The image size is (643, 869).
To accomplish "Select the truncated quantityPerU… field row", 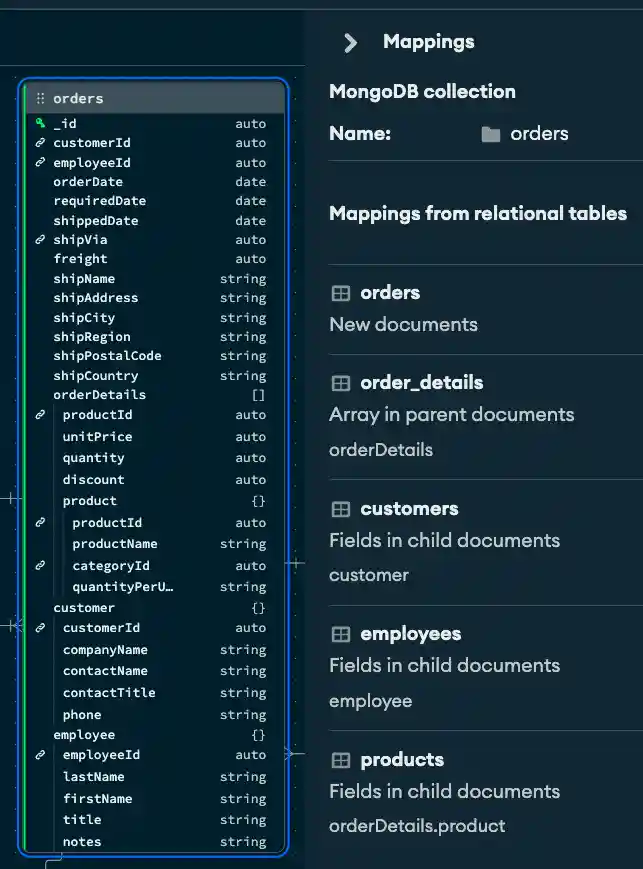I will (x=155, y=587).
